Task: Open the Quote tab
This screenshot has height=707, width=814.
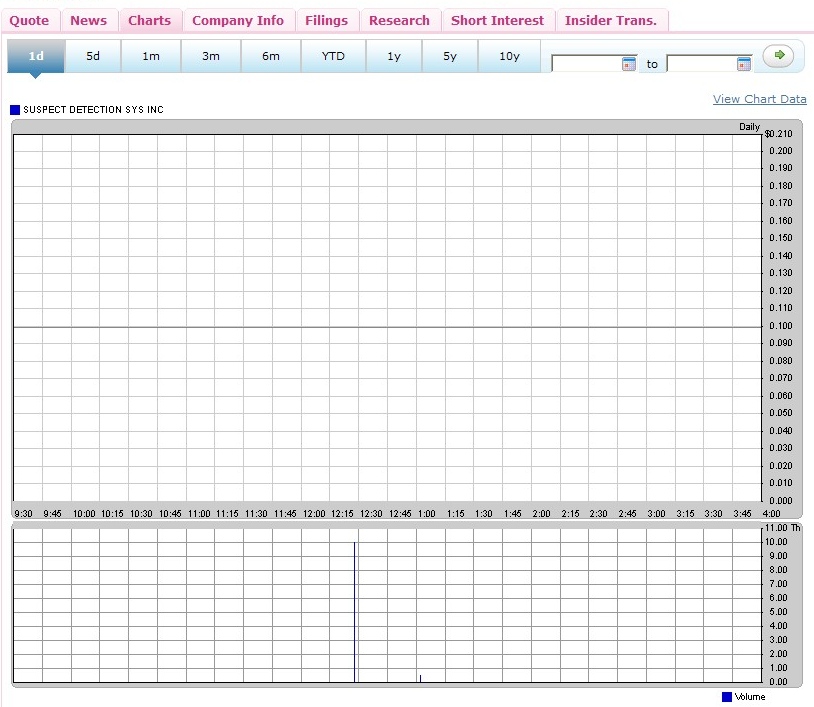Action: pos(29,21)
